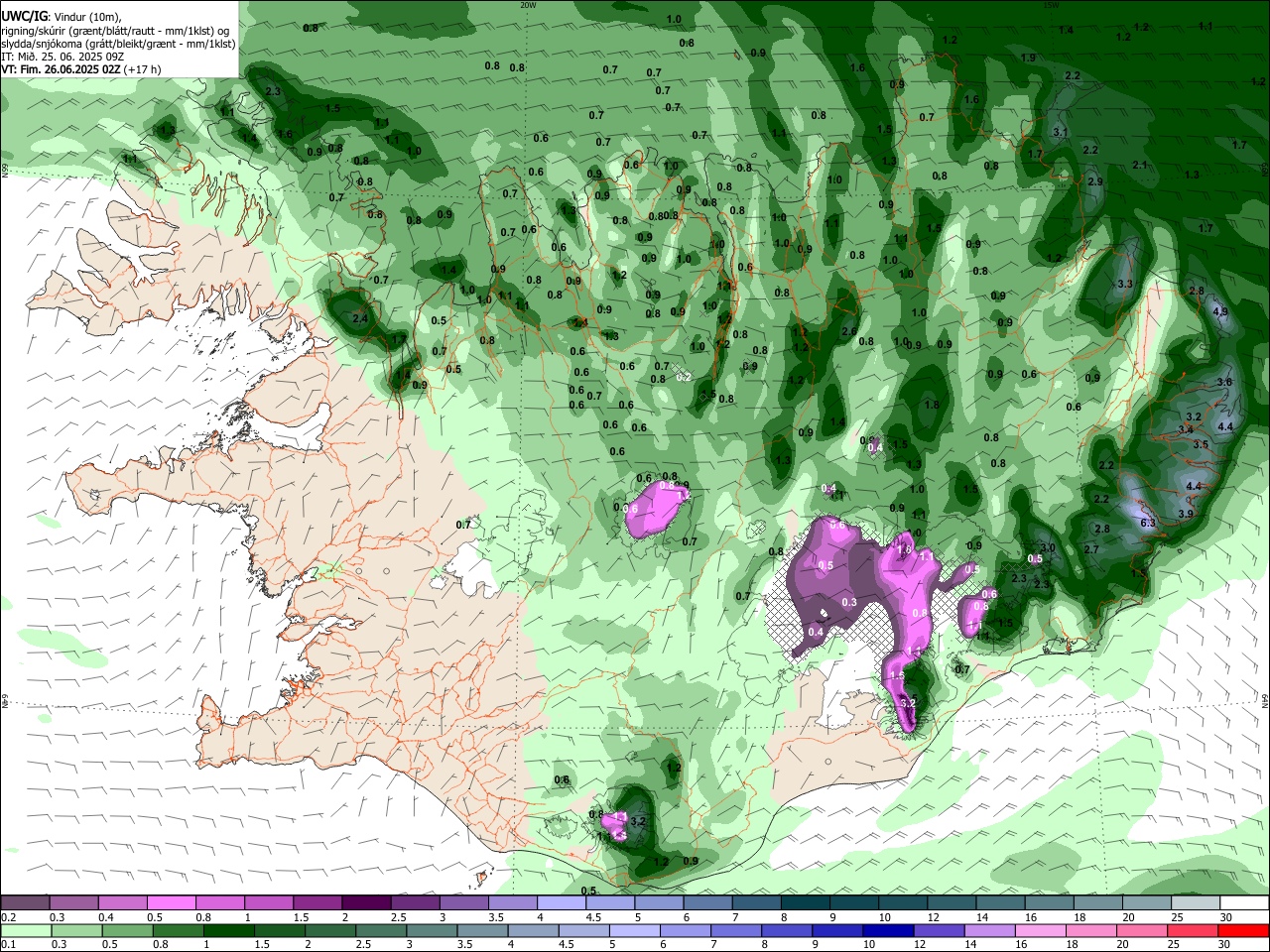Click the 1.9 precipitation value near the top
1270x952 pixels.
pyautogui.click(x=1028, y=59)
